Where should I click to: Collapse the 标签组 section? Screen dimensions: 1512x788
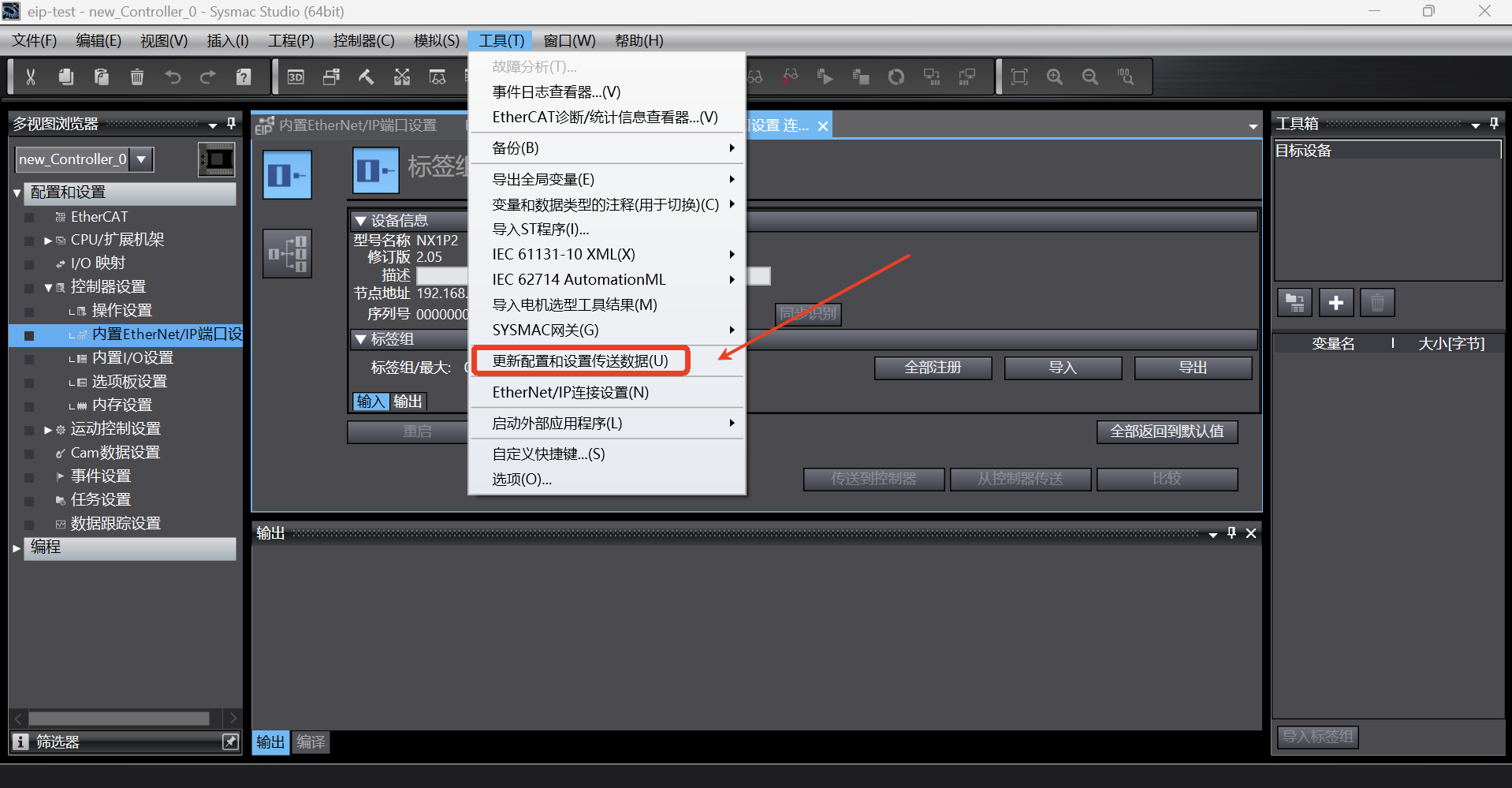coord(360,339)
